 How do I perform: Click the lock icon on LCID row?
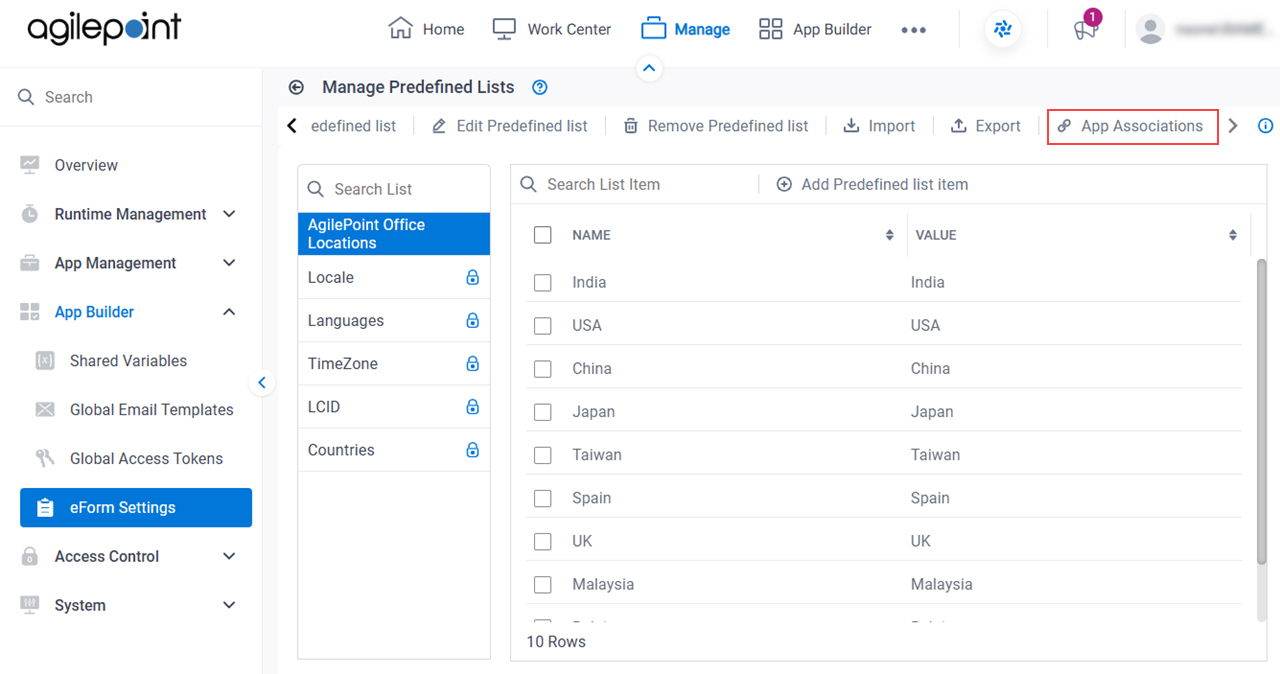(473, 407)
